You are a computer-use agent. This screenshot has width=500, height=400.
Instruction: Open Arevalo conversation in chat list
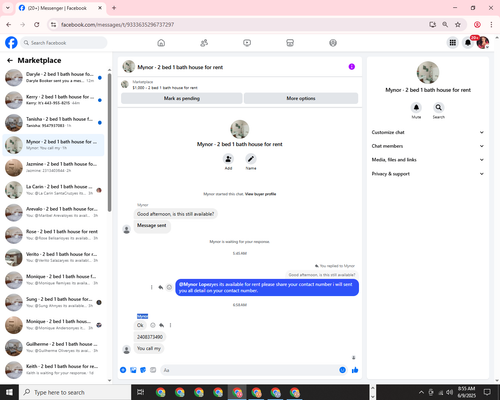[x=53, y=212]
